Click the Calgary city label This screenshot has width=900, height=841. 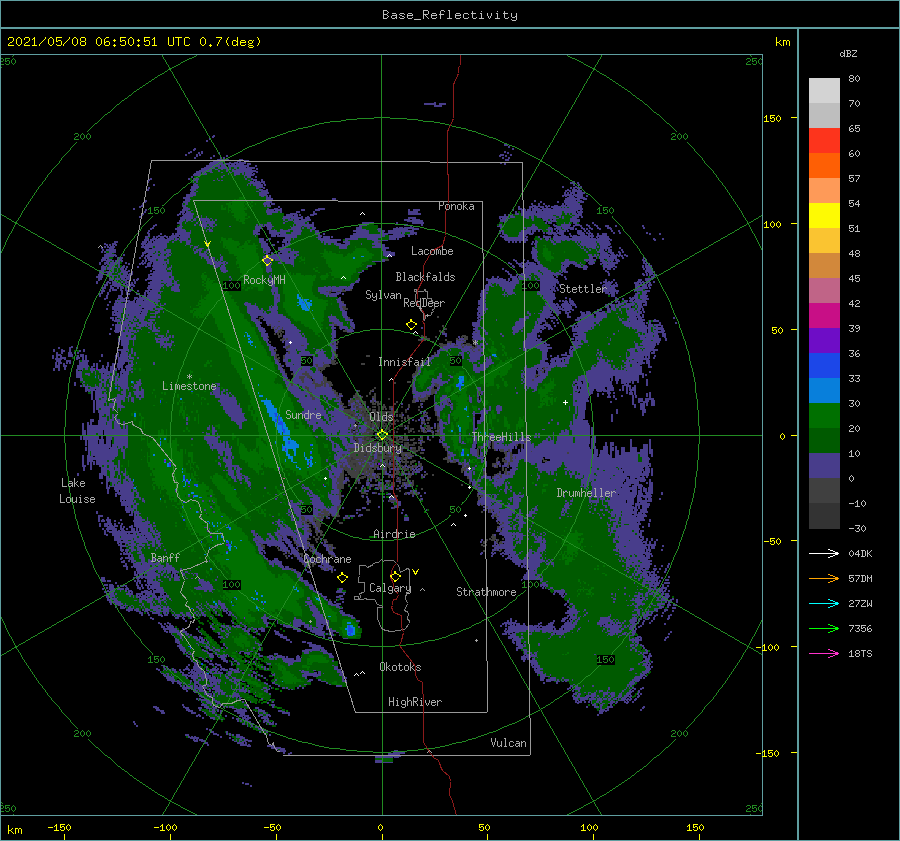[x=390, y=588]
